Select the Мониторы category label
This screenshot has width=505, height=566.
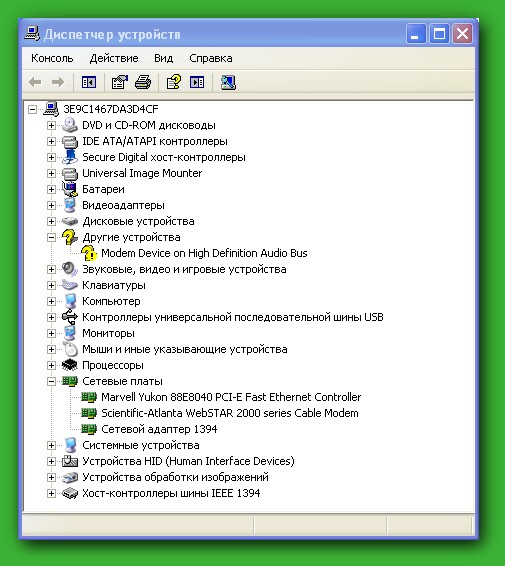108,333
